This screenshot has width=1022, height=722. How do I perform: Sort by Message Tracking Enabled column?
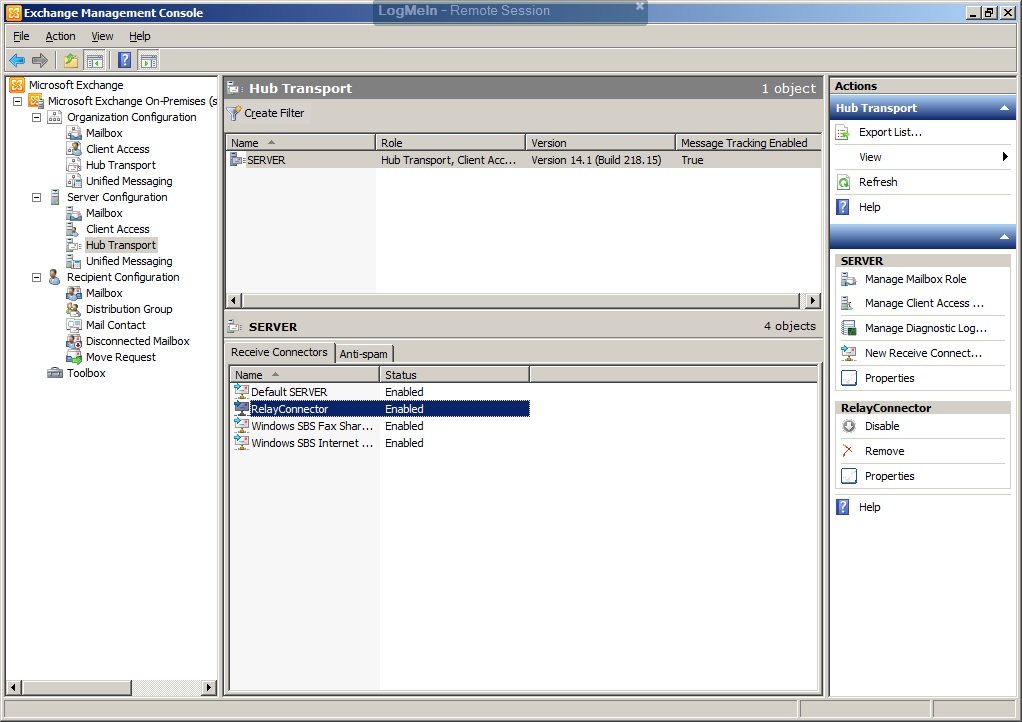(748, 143)
